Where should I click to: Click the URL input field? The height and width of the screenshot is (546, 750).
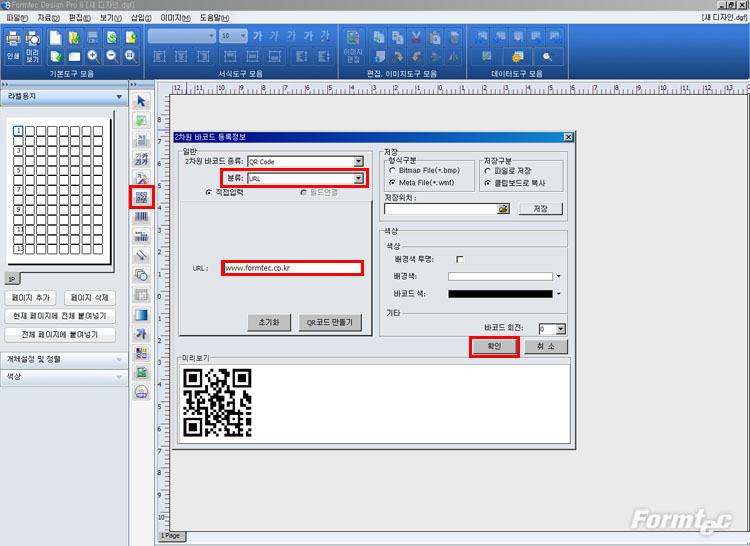[292, 268]
